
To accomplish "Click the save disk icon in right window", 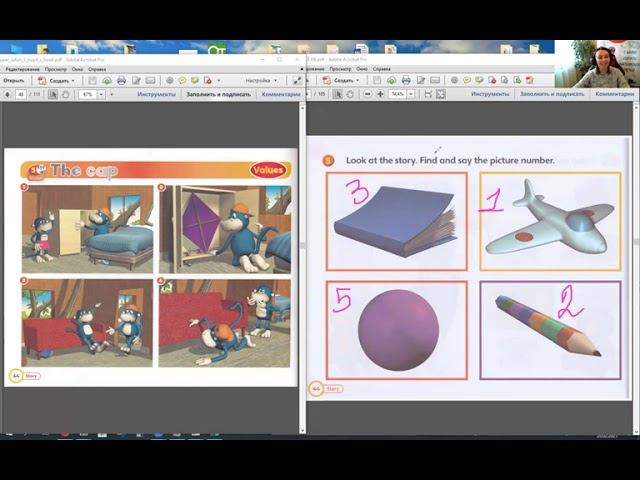I will pyautogui.click(x=377, y=80).
